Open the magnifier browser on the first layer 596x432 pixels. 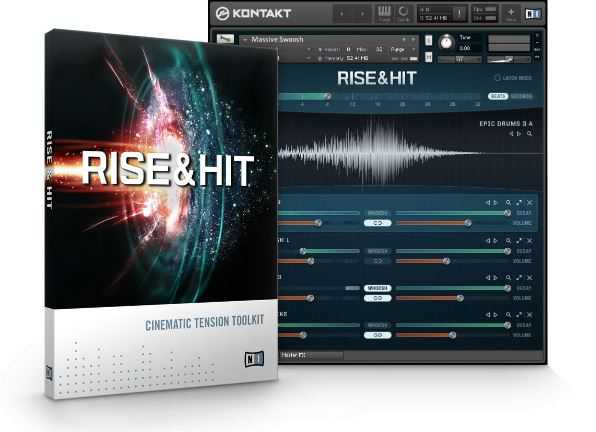pyautogui.click(x=508, y=203)
